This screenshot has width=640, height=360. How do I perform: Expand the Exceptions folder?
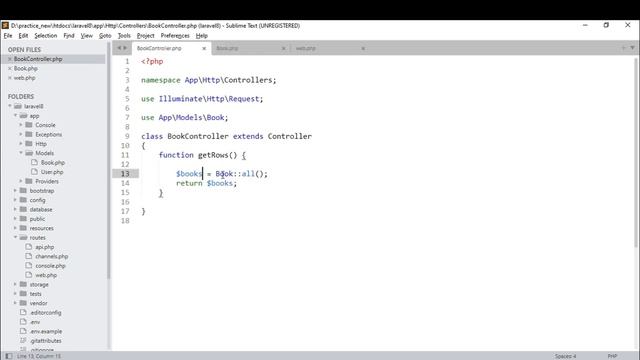click(x=21, y=134)
